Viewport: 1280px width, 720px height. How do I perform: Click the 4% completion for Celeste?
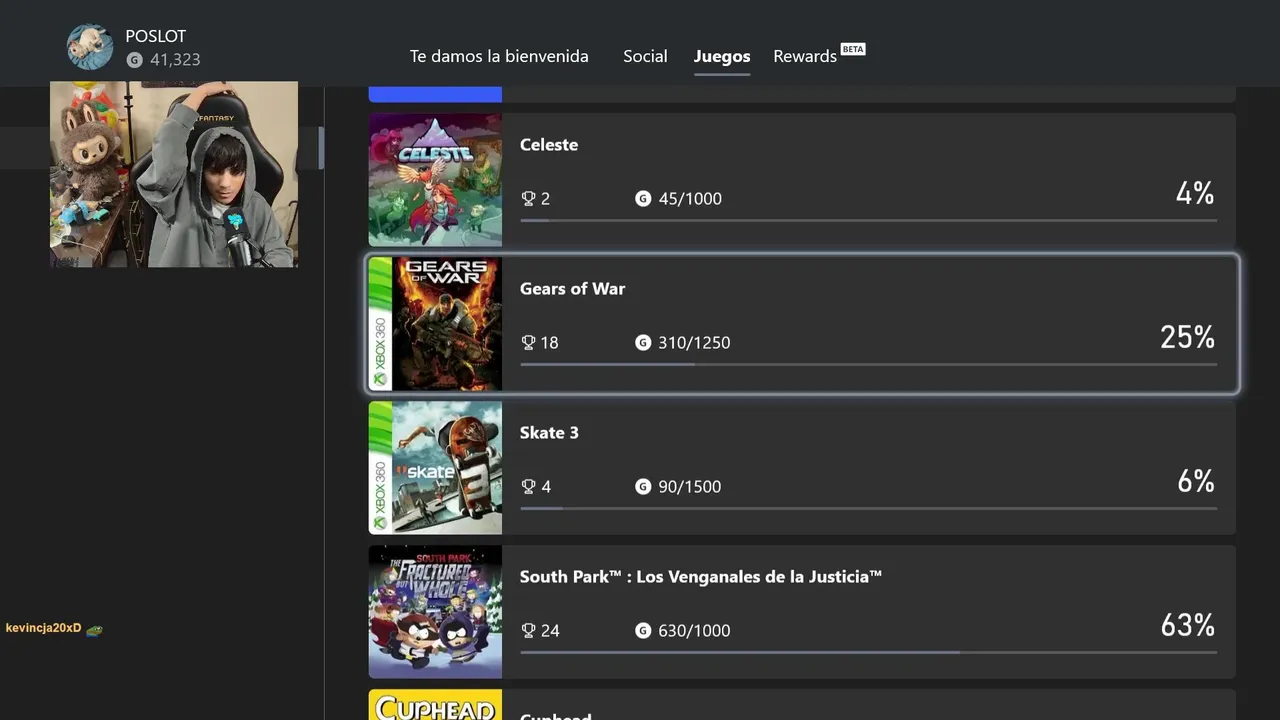(1195, 193)
